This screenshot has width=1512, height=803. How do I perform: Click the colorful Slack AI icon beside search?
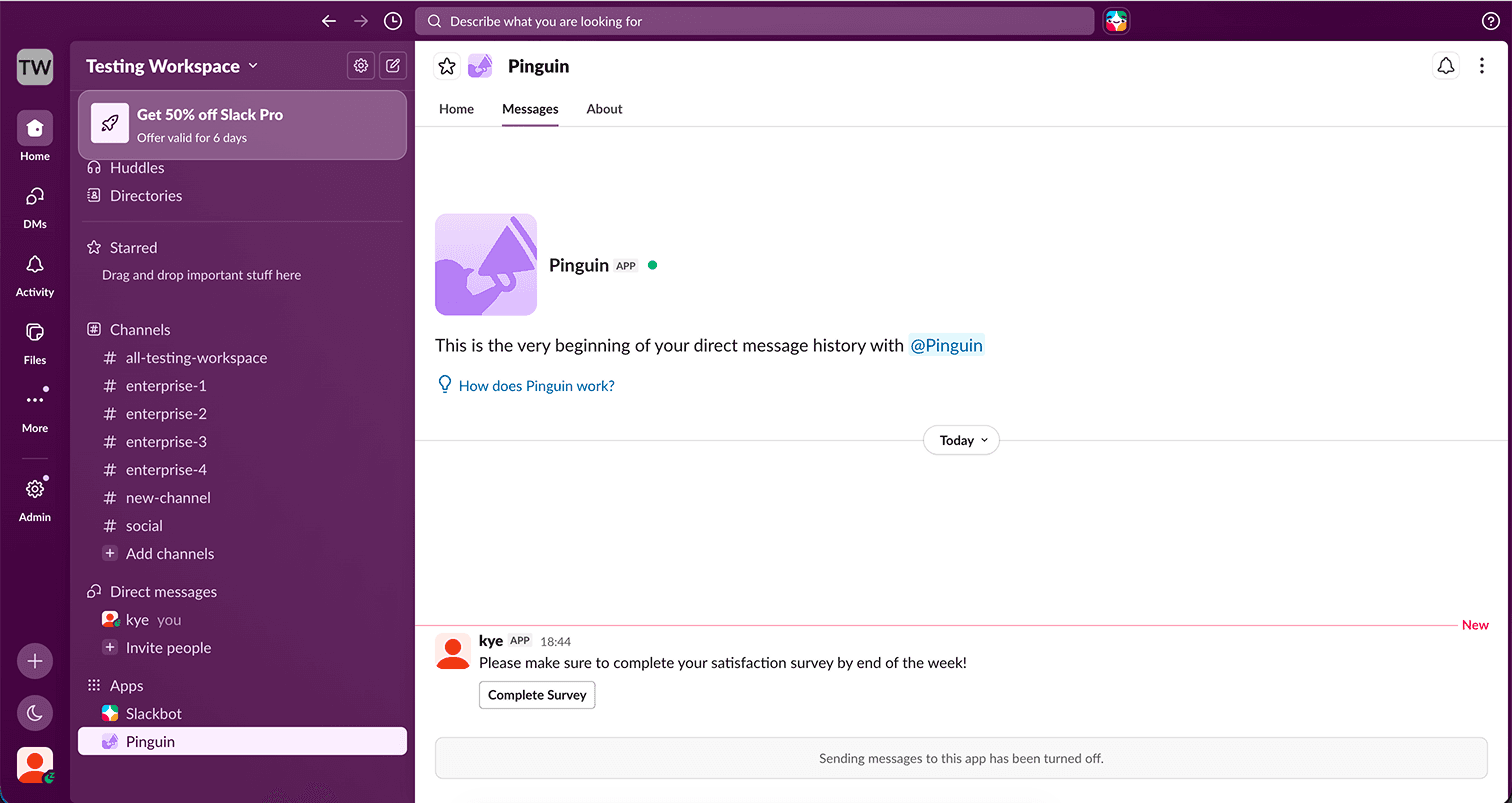[x=1116, y=21]
